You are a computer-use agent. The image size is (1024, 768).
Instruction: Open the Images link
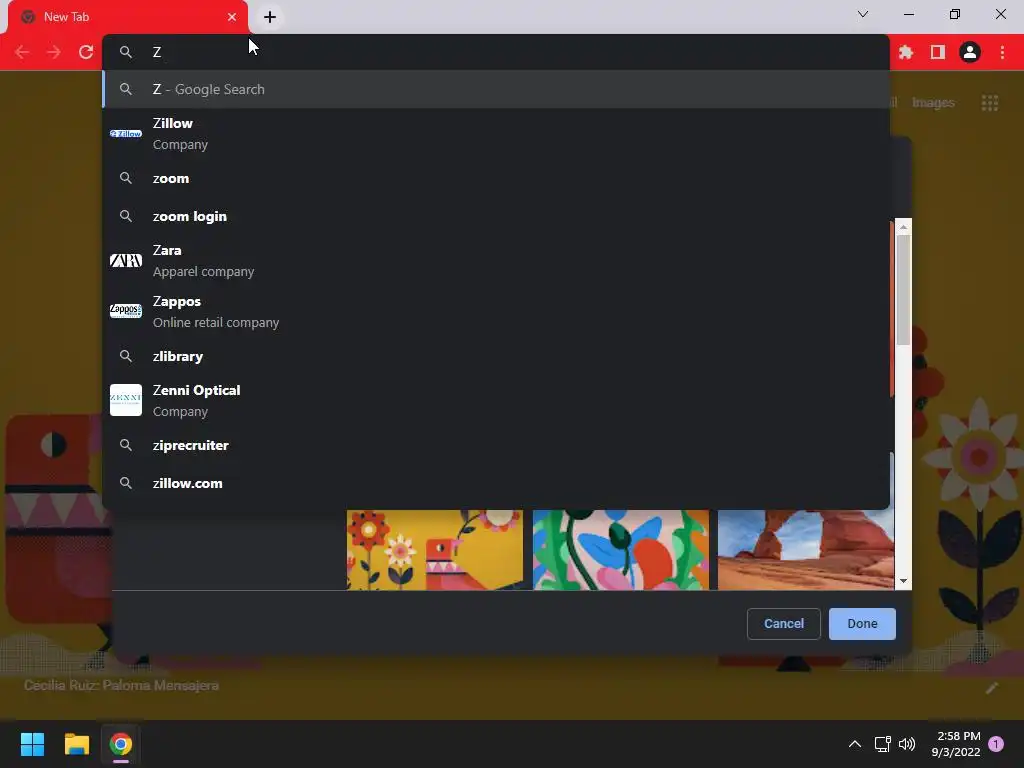coord(933,103)
